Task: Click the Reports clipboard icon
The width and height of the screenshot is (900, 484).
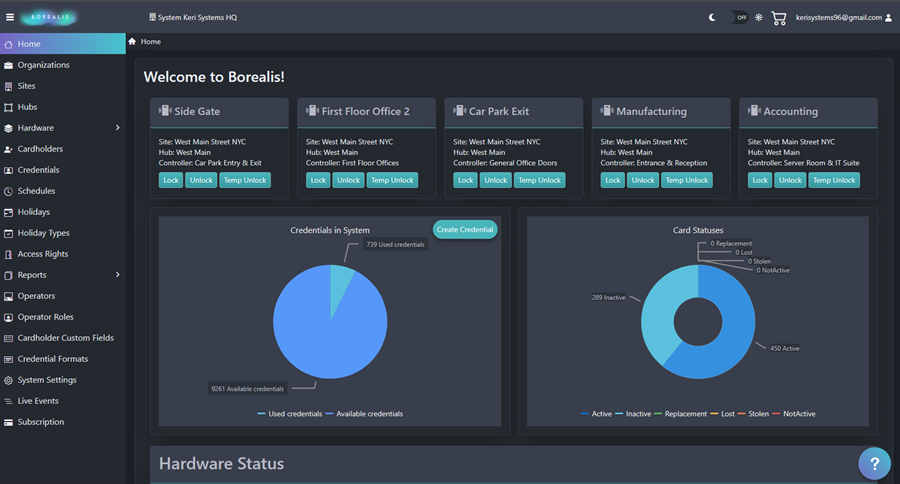Action: point(8,275)
